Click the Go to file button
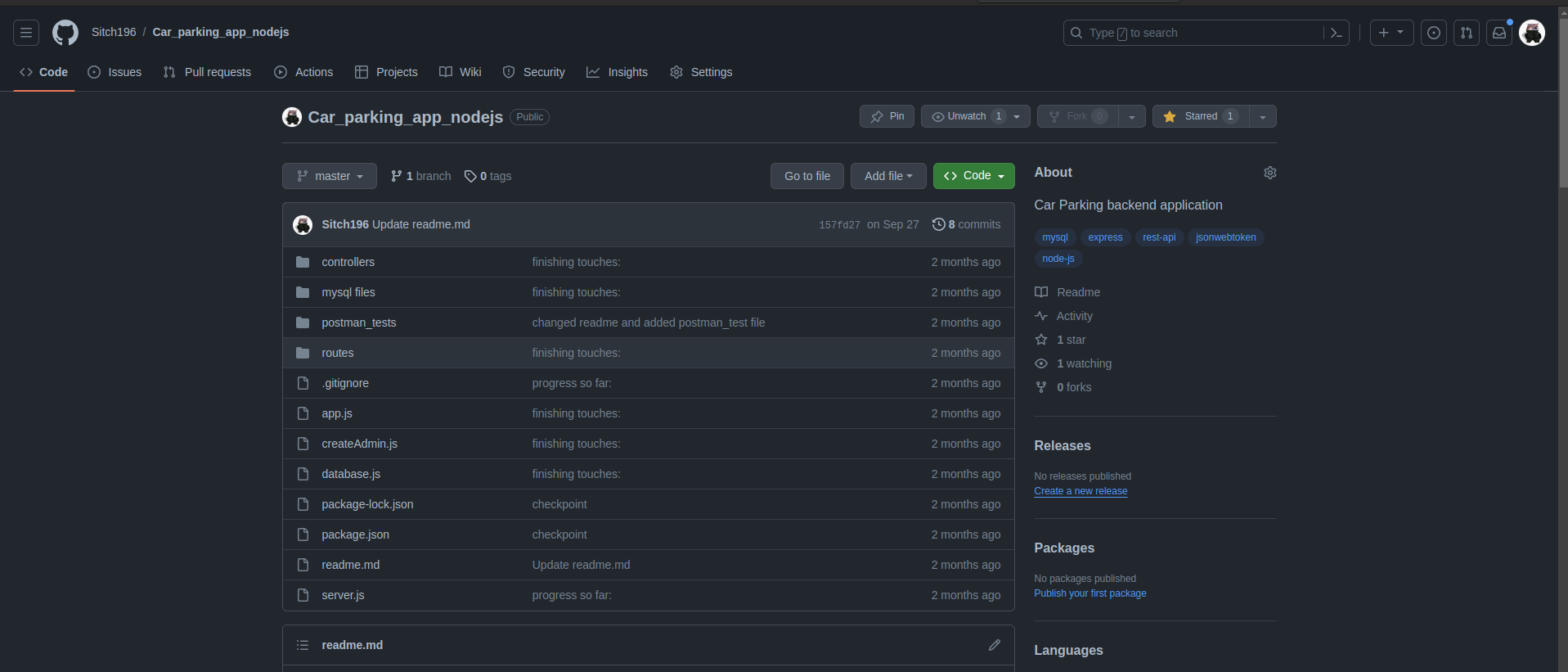This screenshot has width=1568, height=672. [x=807, y=176]
